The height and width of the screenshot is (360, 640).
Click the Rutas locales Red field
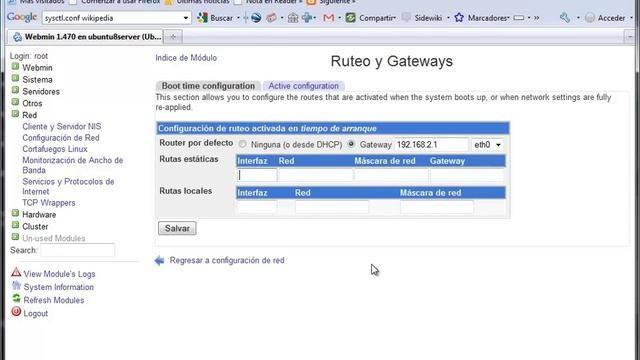click(331, 207)
